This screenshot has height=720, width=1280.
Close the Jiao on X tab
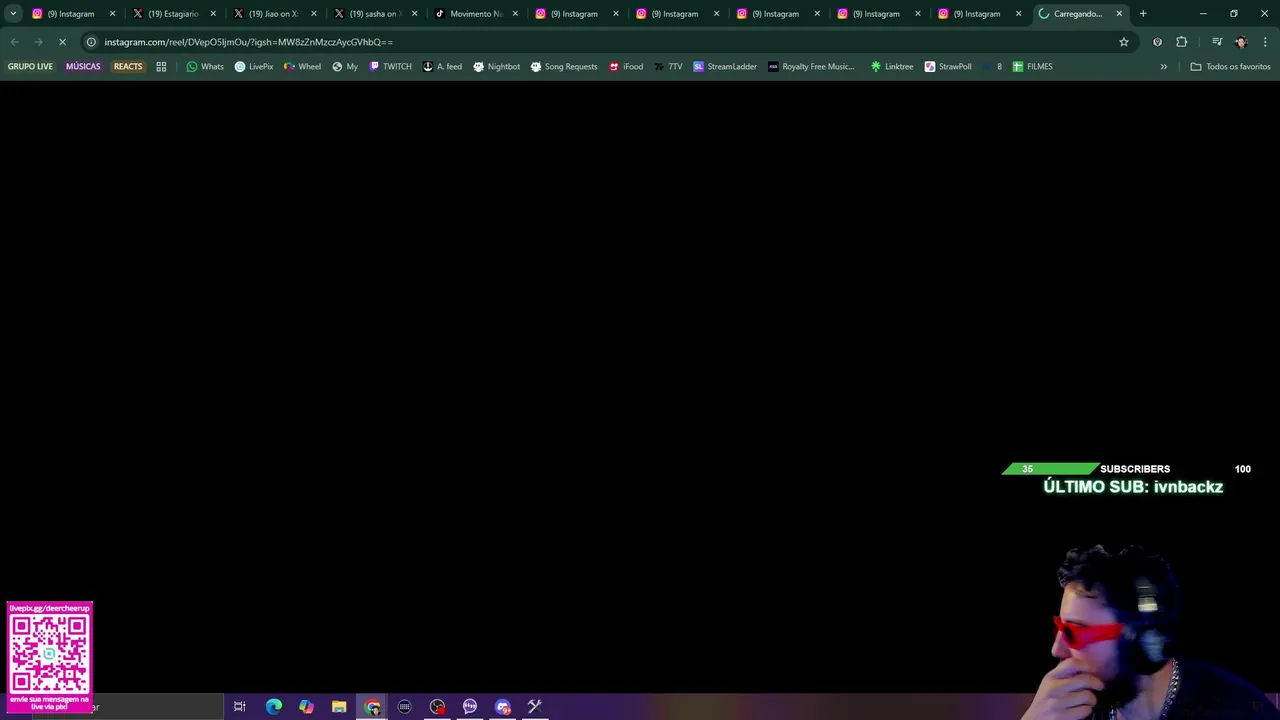pos(314,14)
